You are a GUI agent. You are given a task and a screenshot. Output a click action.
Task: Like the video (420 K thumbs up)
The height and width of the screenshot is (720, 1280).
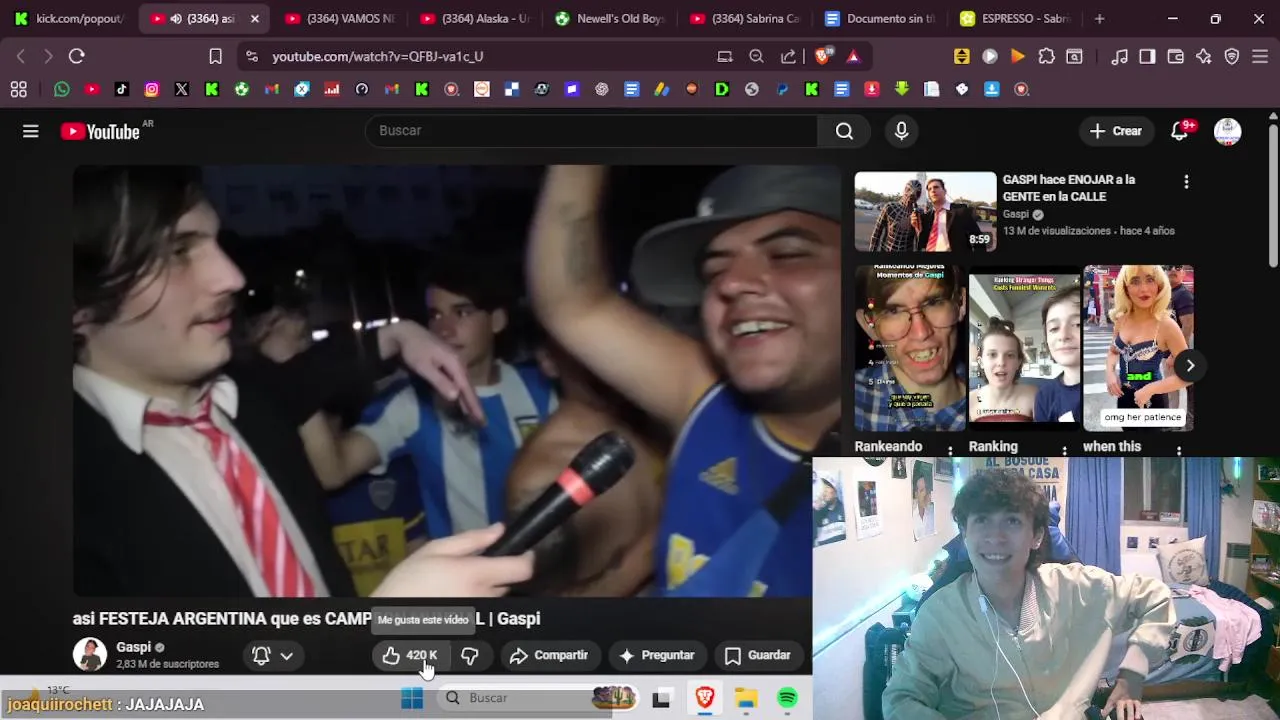(x=411, y=656)
